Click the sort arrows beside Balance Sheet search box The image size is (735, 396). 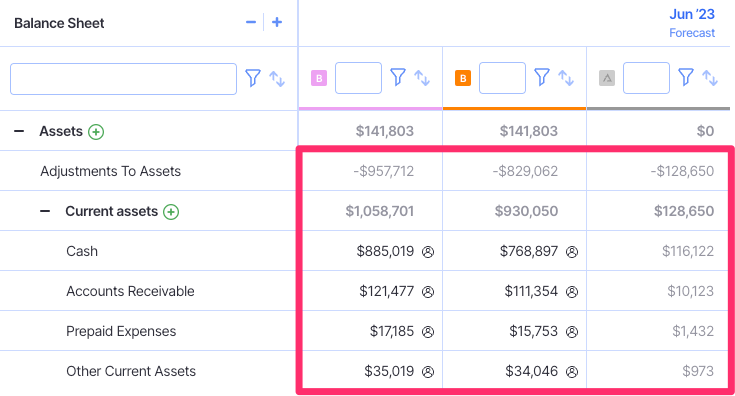click(x=277, y=79)
